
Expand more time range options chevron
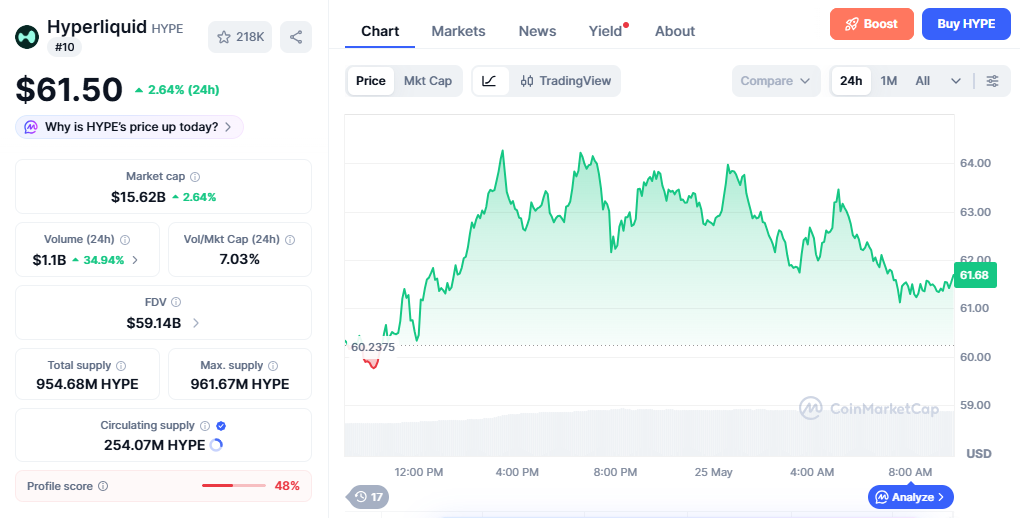[956, 81]
